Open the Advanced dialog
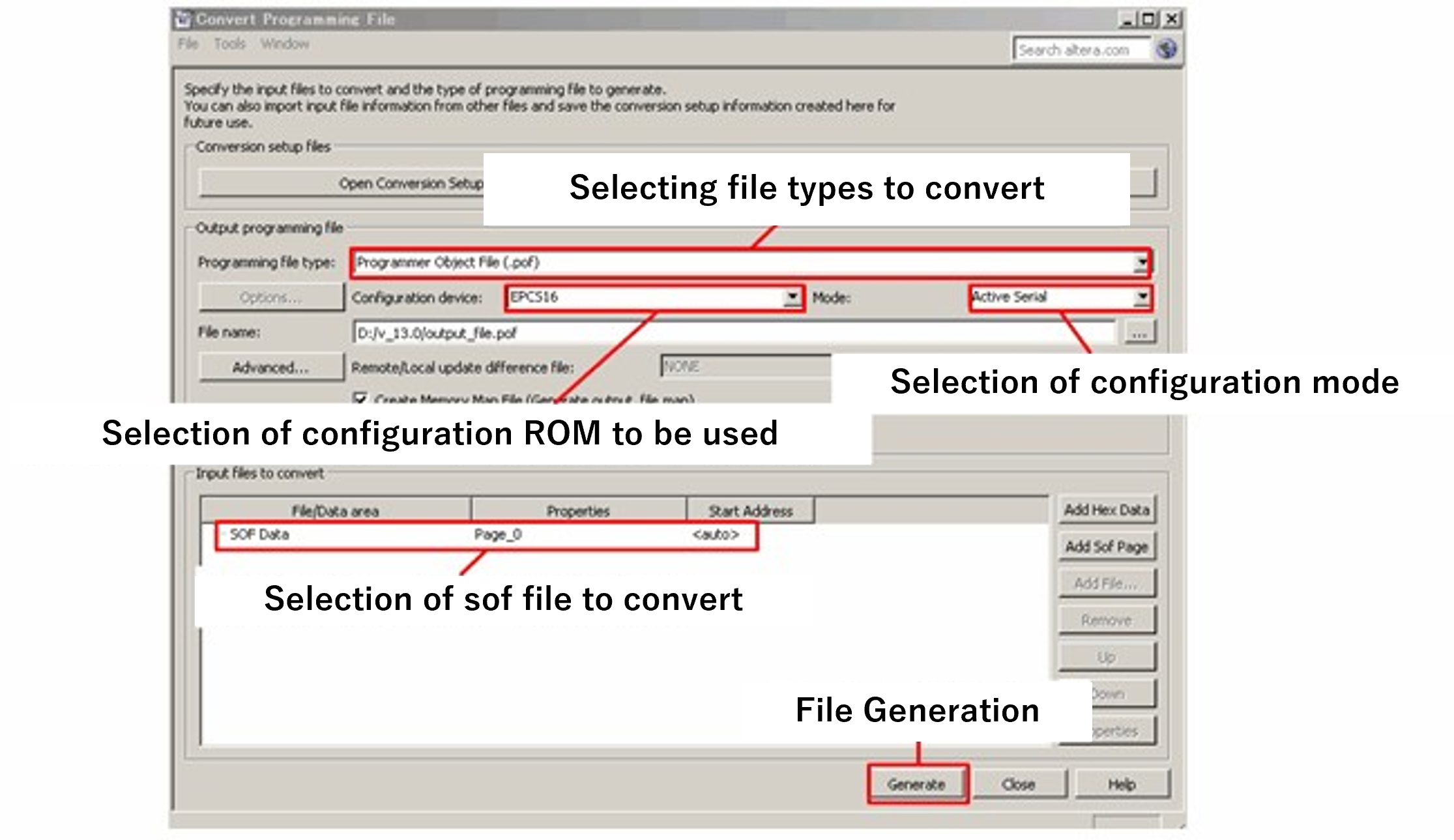This screenshot has width=1454, height=840. click(271, 367)
